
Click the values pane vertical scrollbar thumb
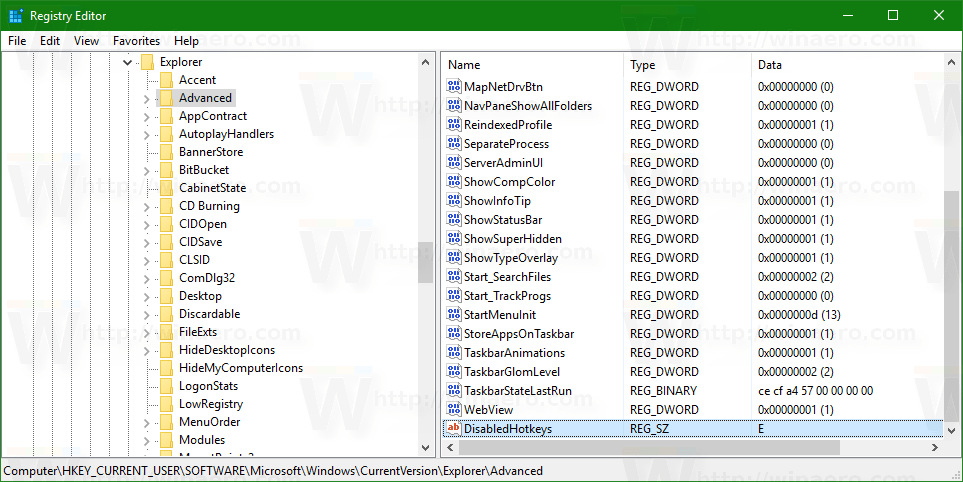(x=951, y=305)
